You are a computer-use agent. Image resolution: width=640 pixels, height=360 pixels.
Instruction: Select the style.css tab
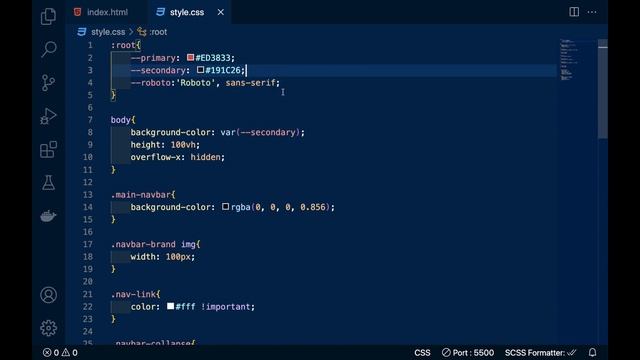coord(187,12)
